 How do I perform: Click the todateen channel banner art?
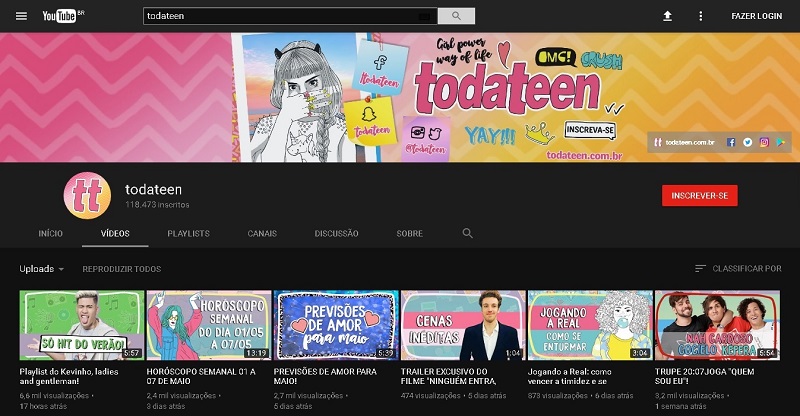click(x=400, y=97)
